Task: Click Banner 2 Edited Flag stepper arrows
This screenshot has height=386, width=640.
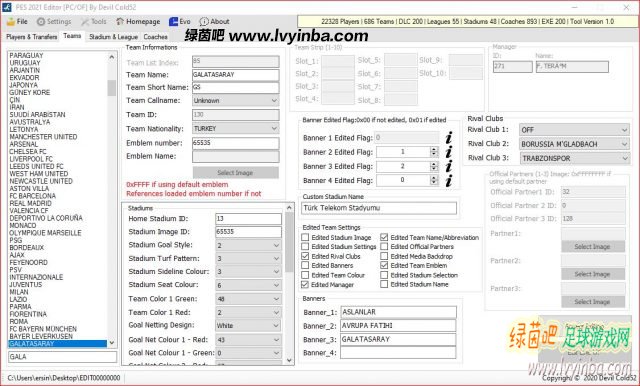Action: point(433,152)
